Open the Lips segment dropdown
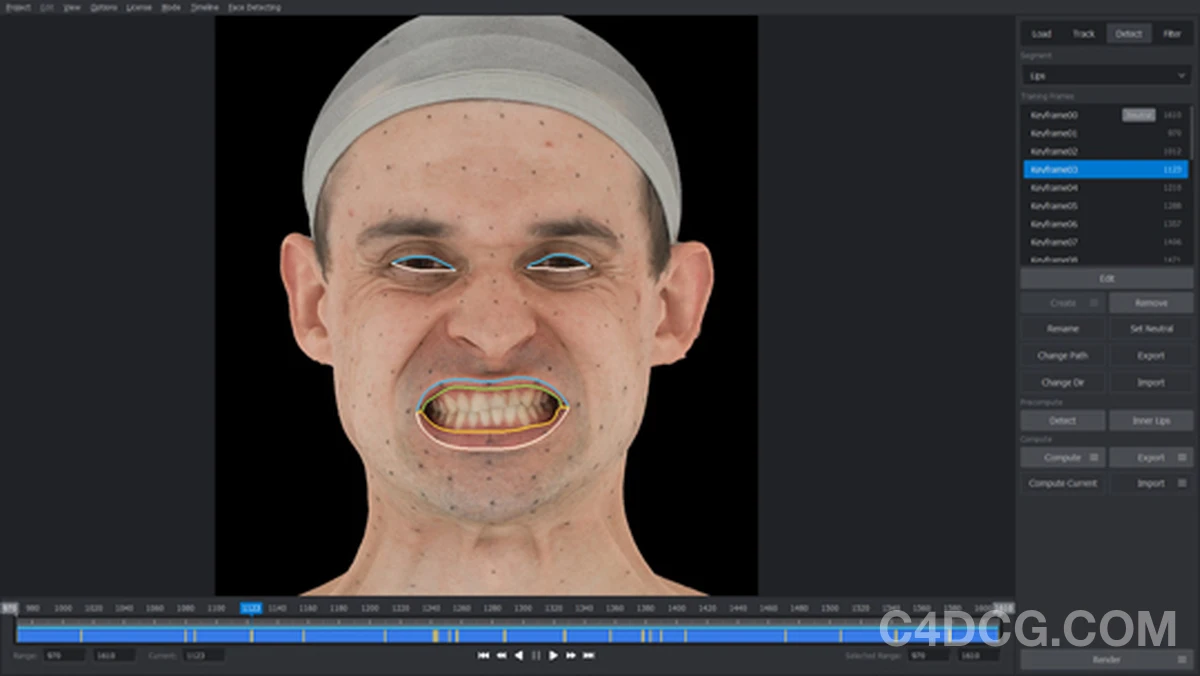1200x676 pixels. tap(1105, 75)
